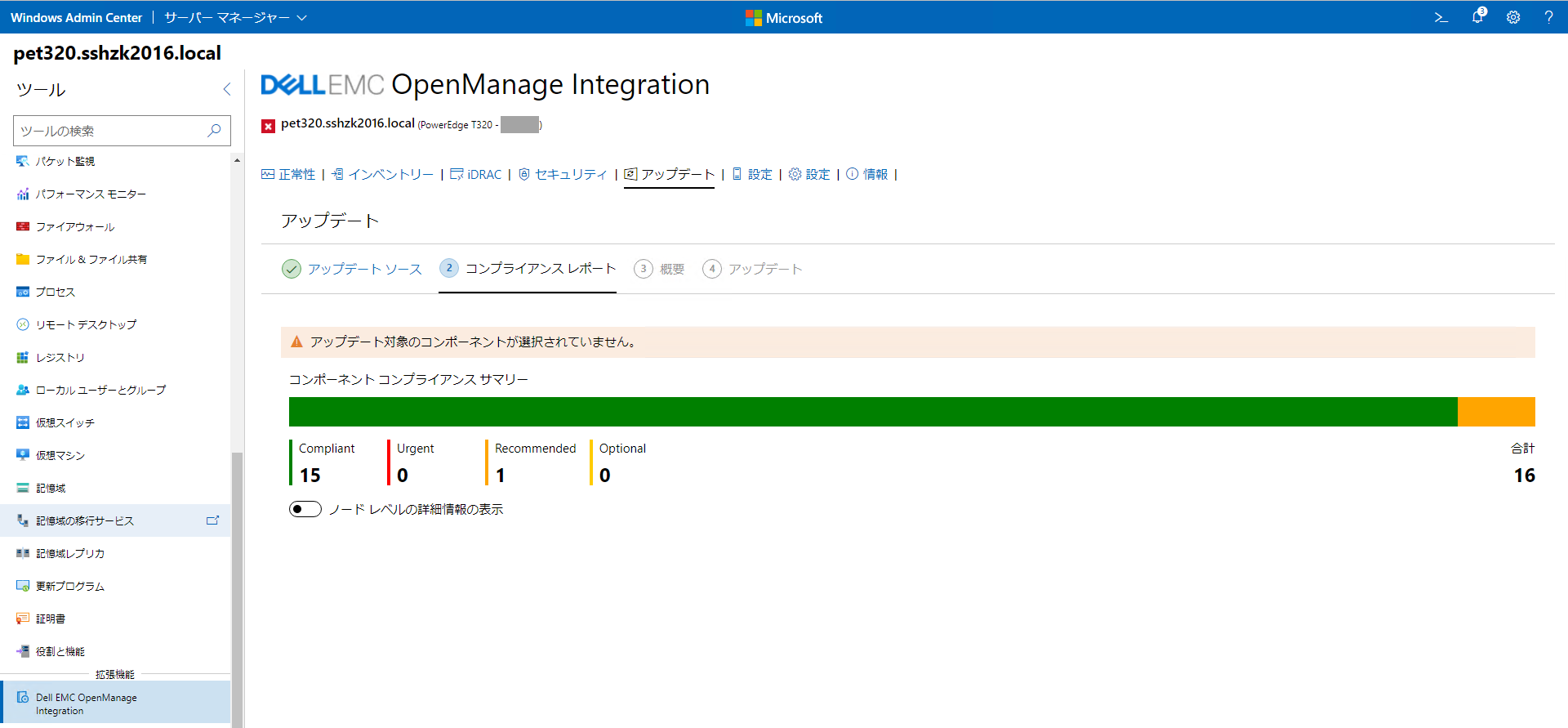Viewport: 1568px width, 728px height.
Task: Click the Microsoft logo
Action: (x=784, y=17)
